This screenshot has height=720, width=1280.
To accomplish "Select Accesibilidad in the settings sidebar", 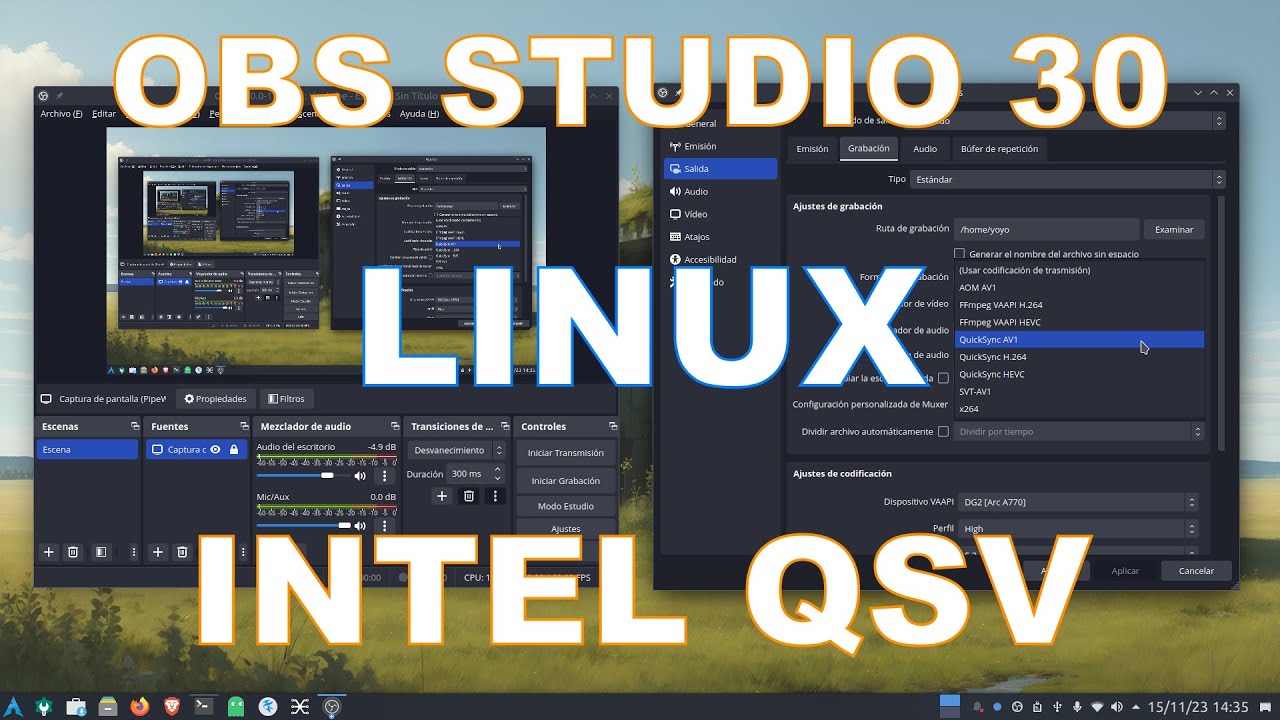I will coord(721,260).
